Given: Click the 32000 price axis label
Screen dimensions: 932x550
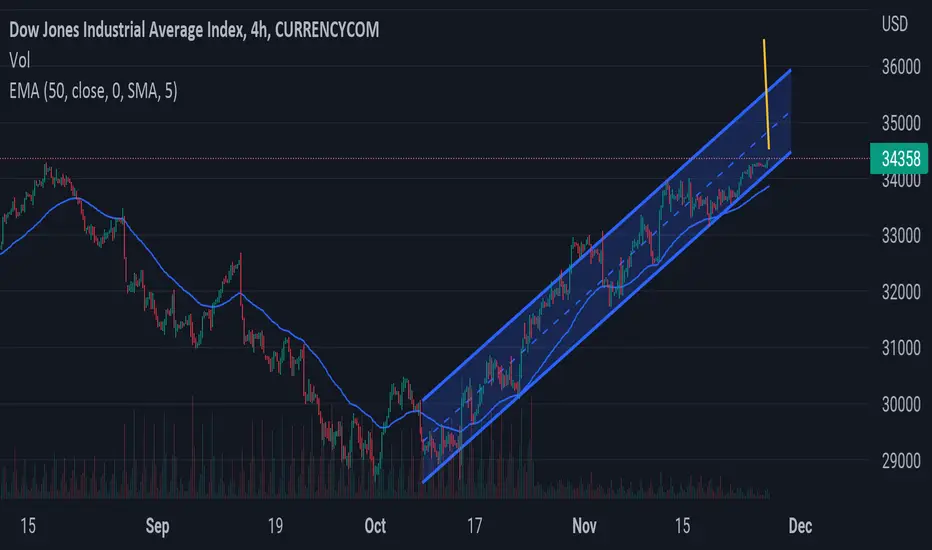Looking at the screenshot, I should click(901, 292).
